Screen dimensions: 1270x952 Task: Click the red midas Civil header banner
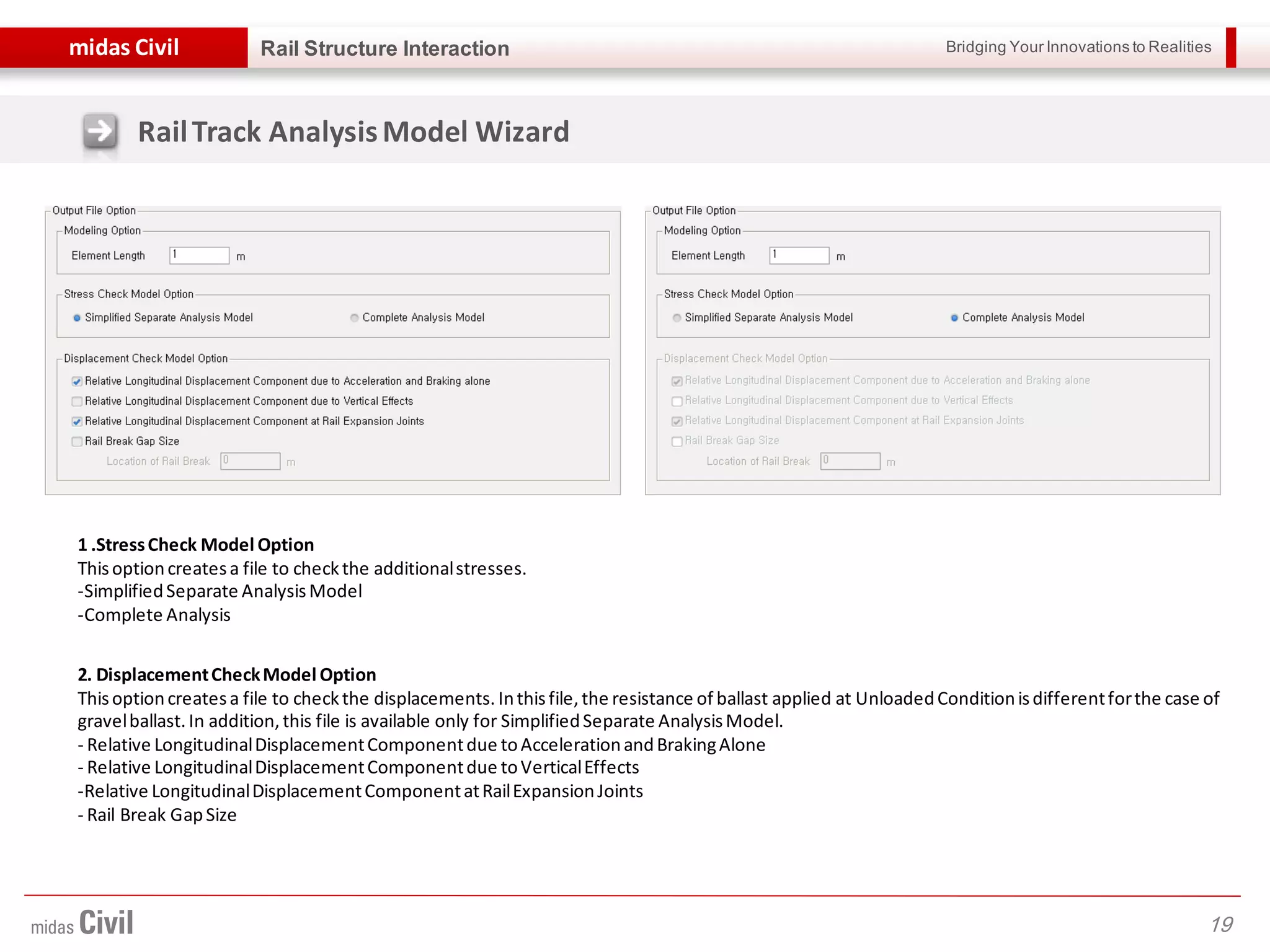tap(123, 48)
